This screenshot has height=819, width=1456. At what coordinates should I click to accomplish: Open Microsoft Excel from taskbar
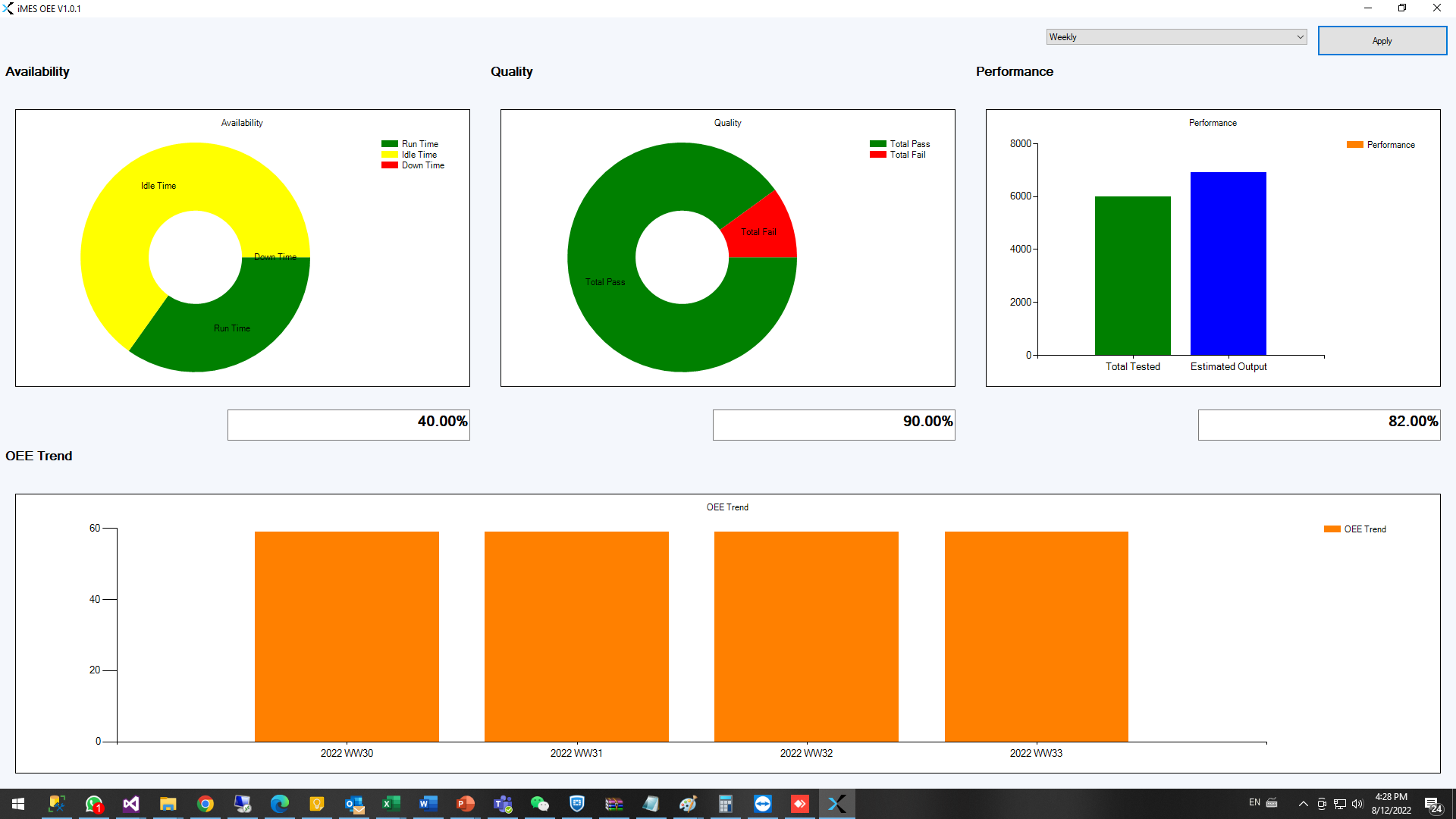[391, 804]
